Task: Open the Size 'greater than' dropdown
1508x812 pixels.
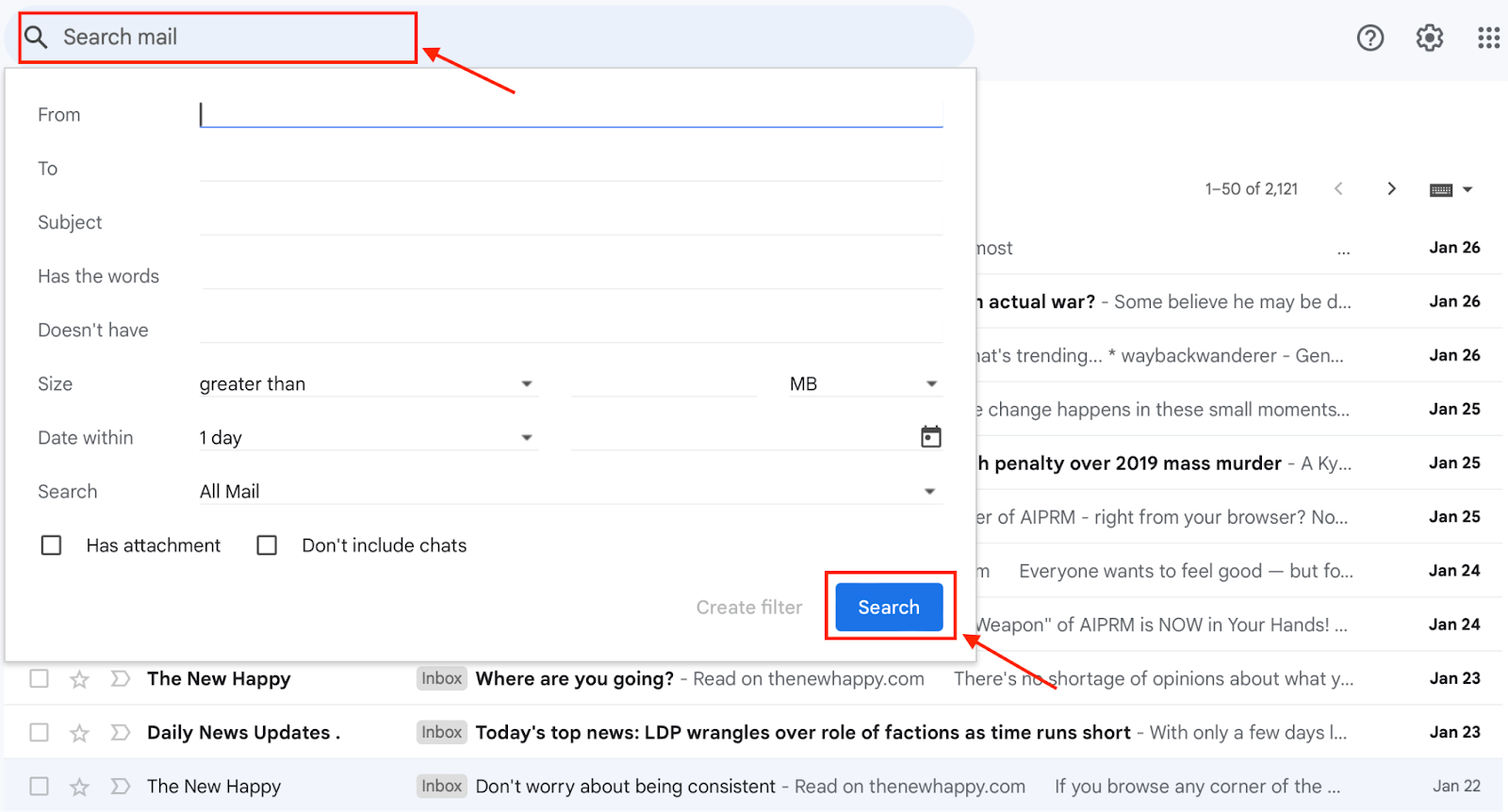Action: point(368,383)
